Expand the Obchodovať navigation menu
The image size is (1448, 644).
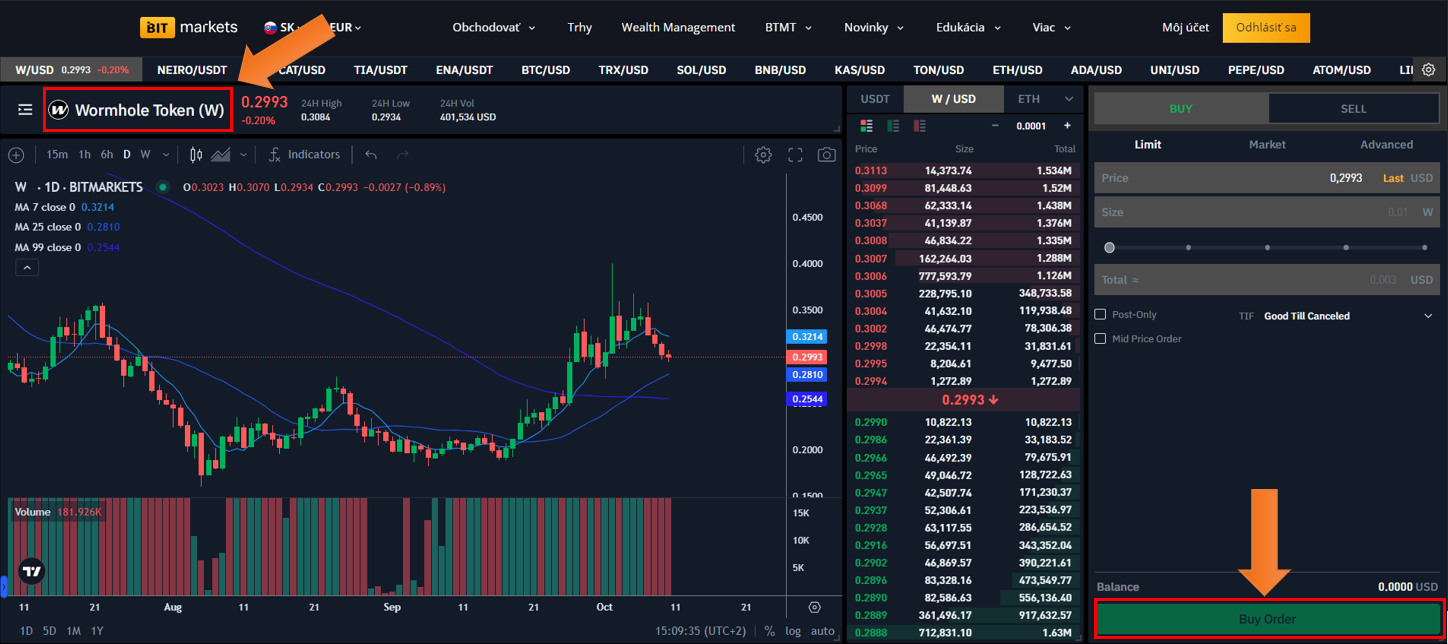[494, 28]
